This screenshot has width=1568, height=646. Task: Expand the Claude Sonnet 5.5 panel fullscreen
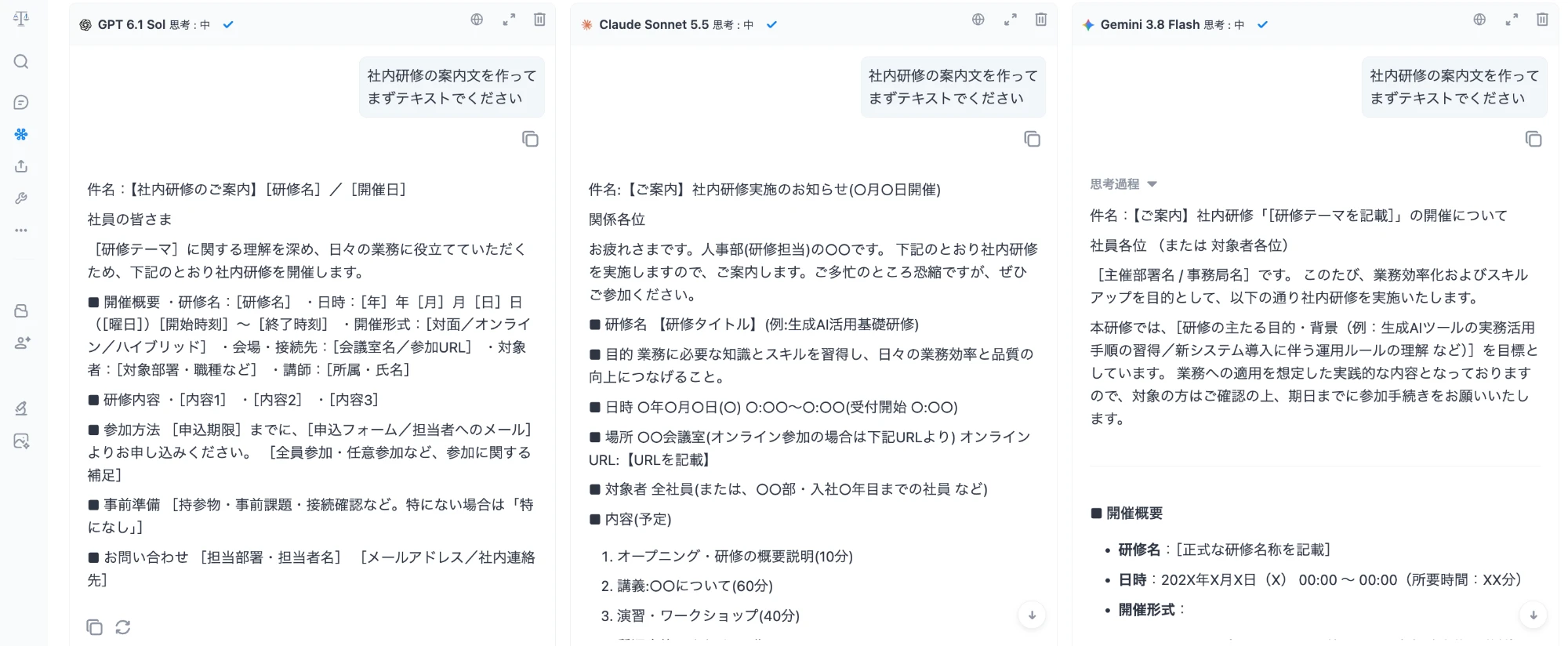point(1010,20)
